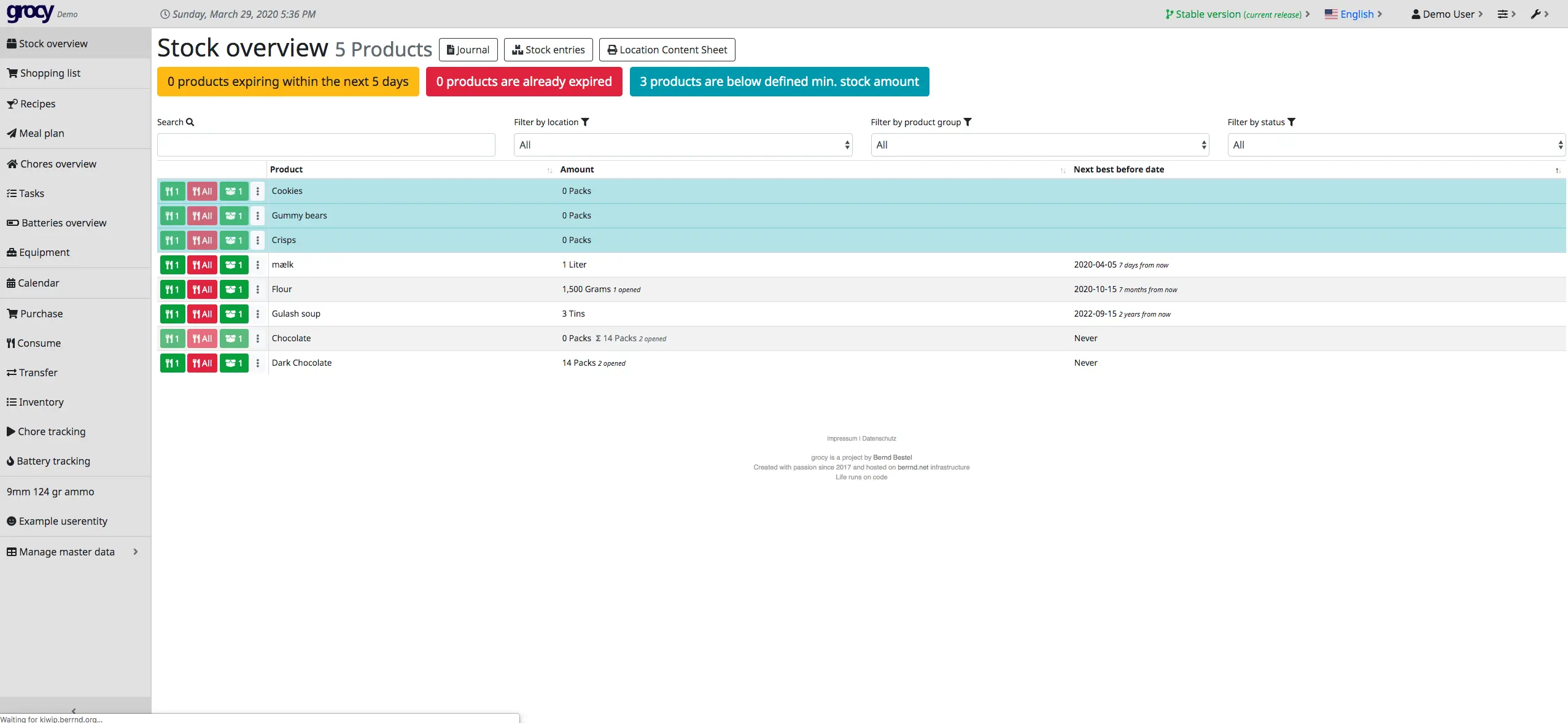Image resolution: width=1568 pixels, height=723 pixels.
Task: Click the Journal button
Action: pos(468,50)
